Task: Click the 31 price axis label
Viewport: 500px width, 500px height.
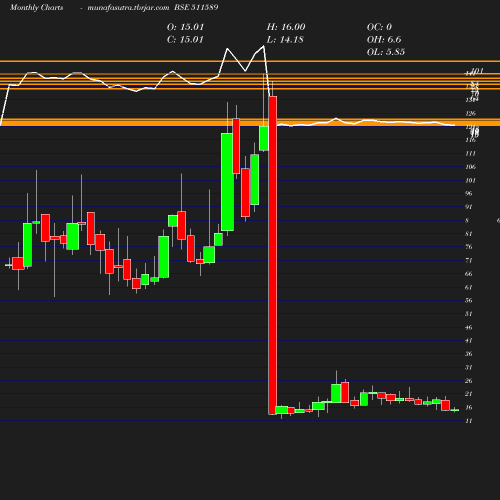Action: (469, 368)
